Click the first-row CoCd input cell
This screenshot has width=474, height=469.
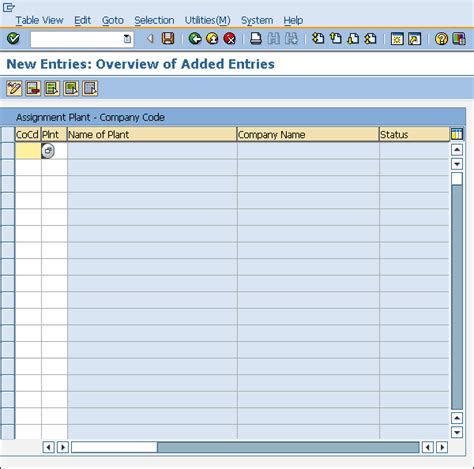coord(28,151)
